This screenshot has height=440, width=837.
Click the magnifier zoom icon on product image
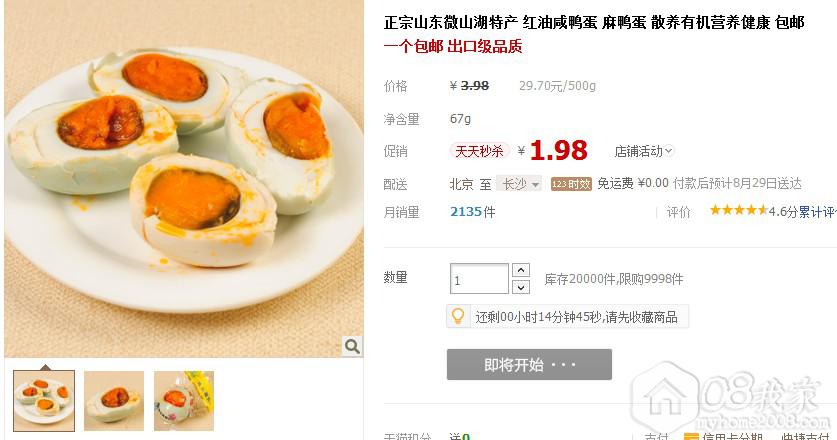pos(352,346)
